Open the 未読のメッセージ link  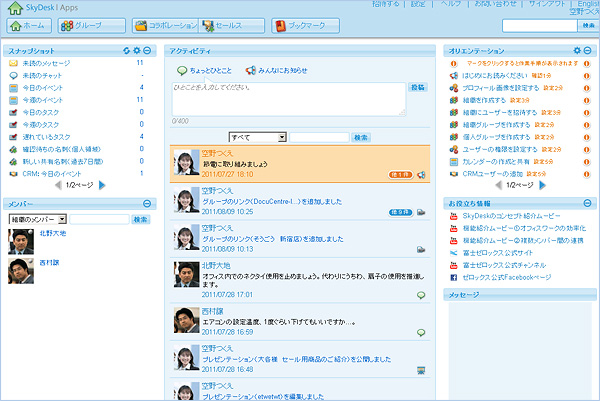[48, 63]
